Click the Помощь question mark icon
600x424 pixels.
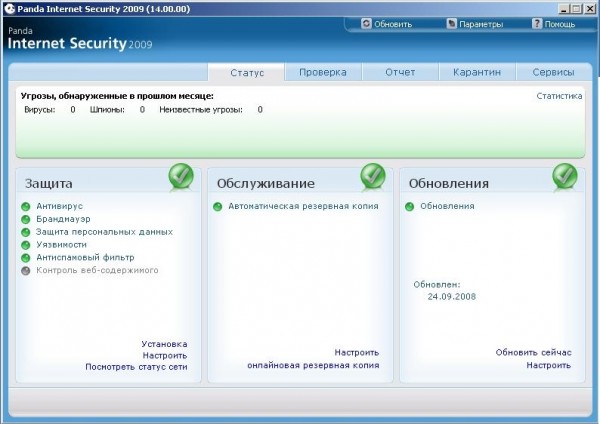[x=537, y=24]
